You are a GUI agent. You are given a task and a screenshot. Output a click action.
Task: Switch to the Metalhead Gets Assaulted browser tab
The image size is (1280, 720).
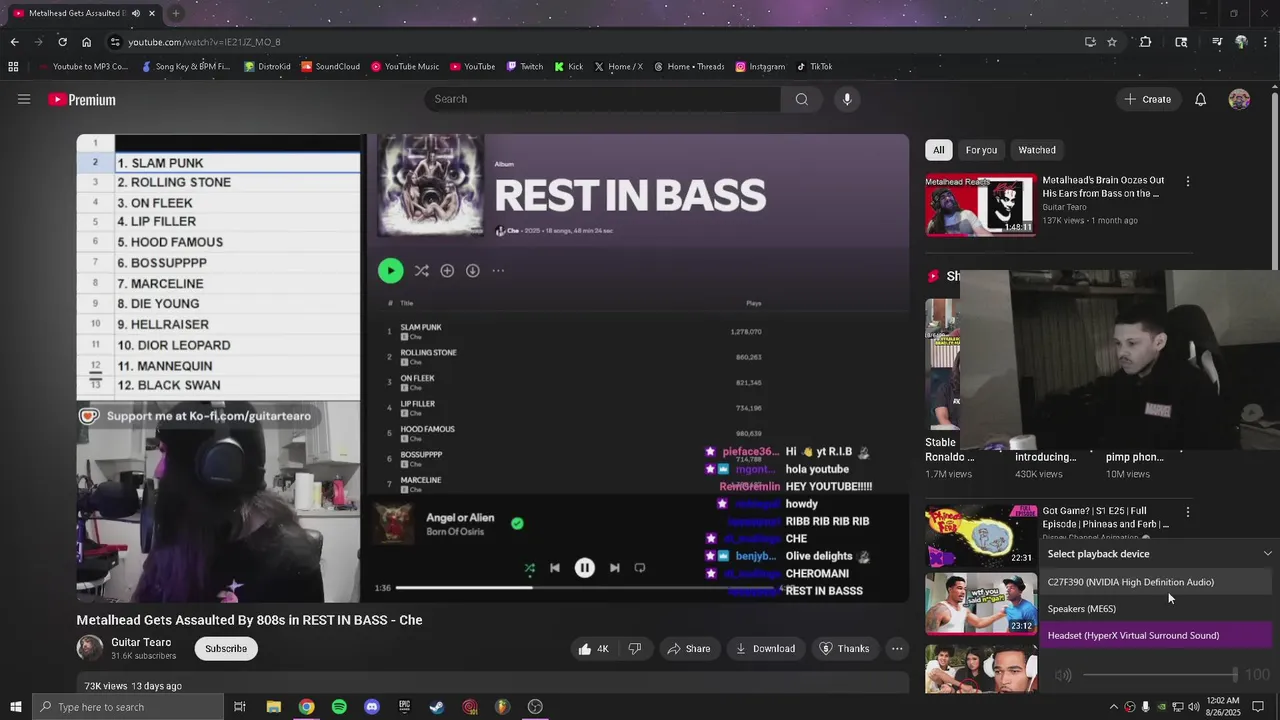click(x=84, y=13)
